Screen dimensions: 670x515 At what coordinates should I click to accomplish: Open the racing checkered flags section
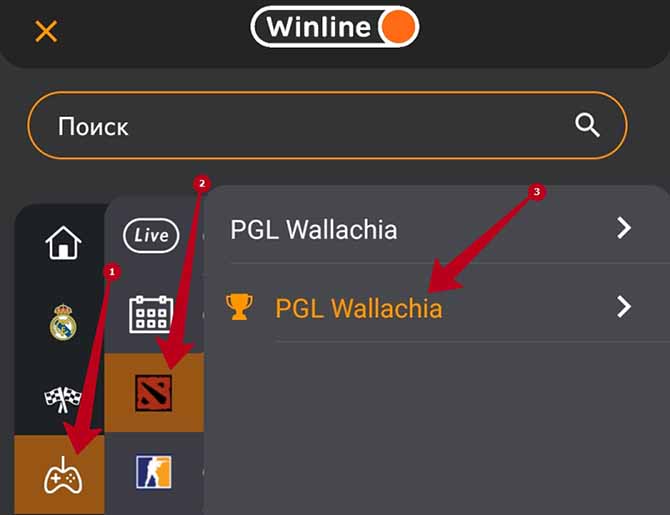pos(63,400)
